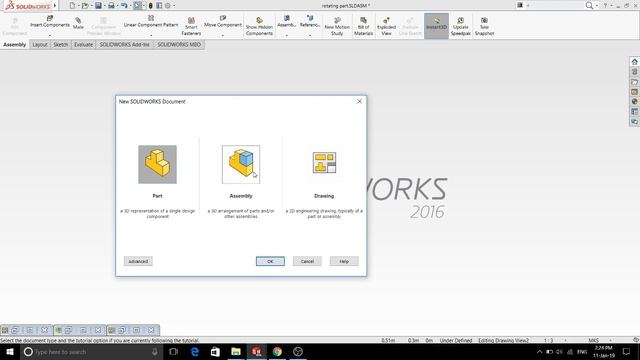Select the Part document type icon

pos(158,164)
